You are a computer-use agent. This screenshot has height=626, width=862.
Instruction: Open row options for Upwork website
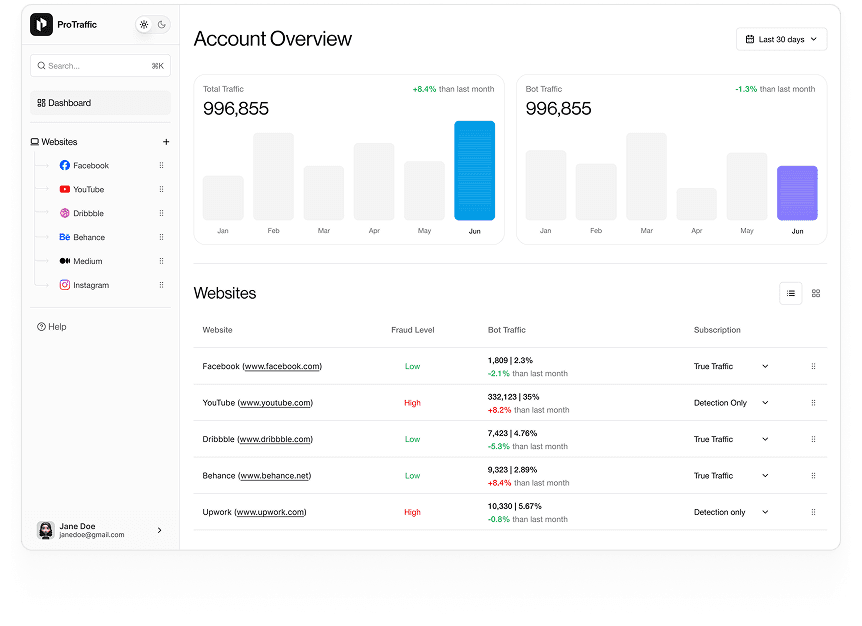pyautogui.click(x=813, y=512)
